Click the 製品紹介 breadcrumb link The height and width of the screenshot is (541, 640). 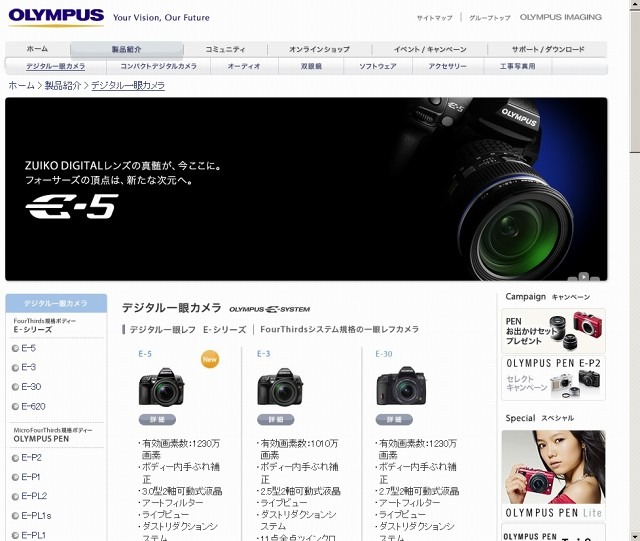(x=63, y=85)
